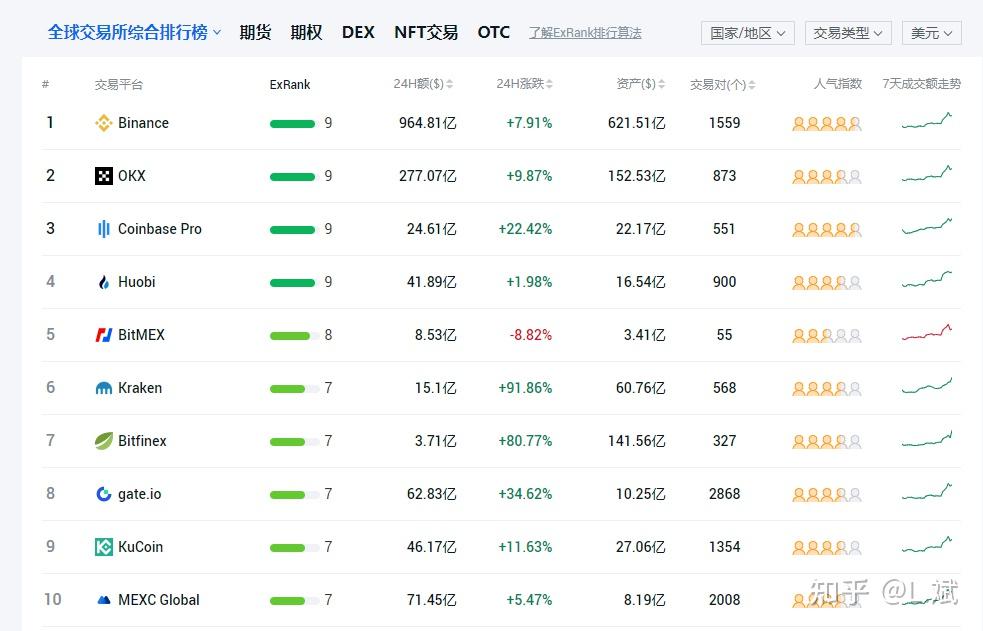The width and height of the screenshot is (983, 631).
Task: Click Binance's green ExRank bar
Action: [x=292, y=123]
